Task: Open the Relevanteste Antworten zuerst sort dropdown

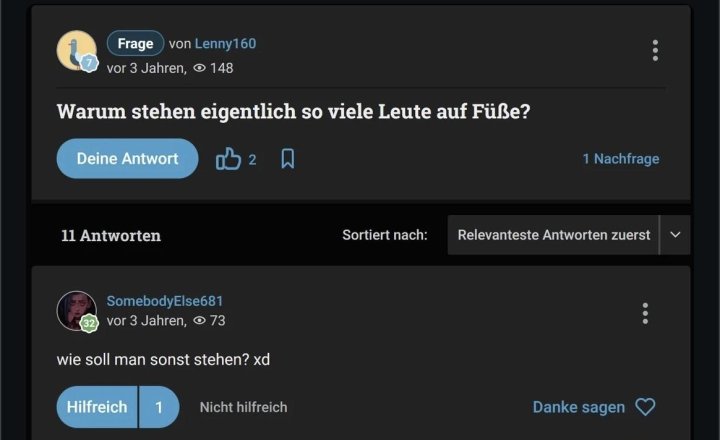Action: coord(554,235)
